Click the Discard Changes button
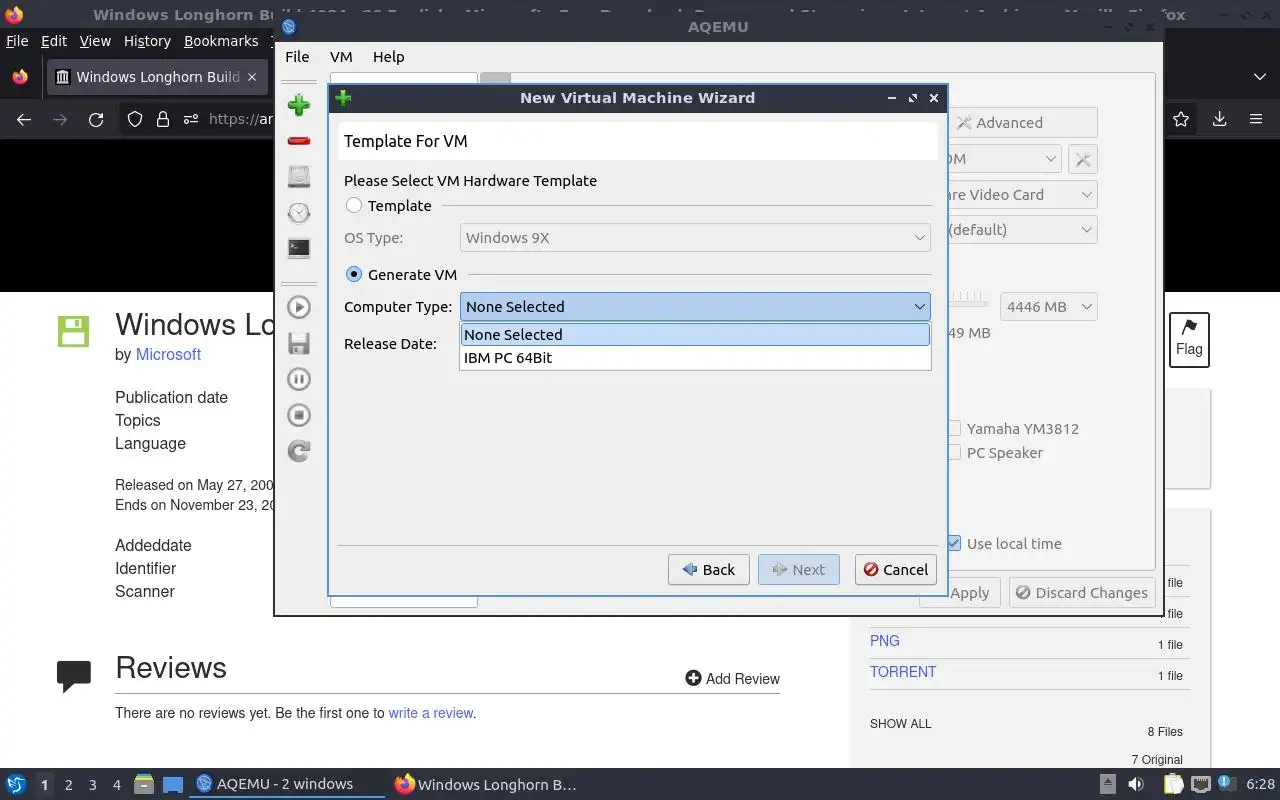This screenshot has height=800, width=1280. tap(1081, 592)
